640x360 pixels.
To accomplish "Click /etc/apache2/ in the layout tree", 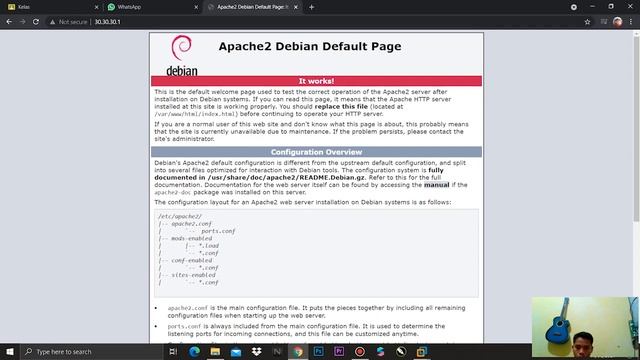I will (180, 216).
